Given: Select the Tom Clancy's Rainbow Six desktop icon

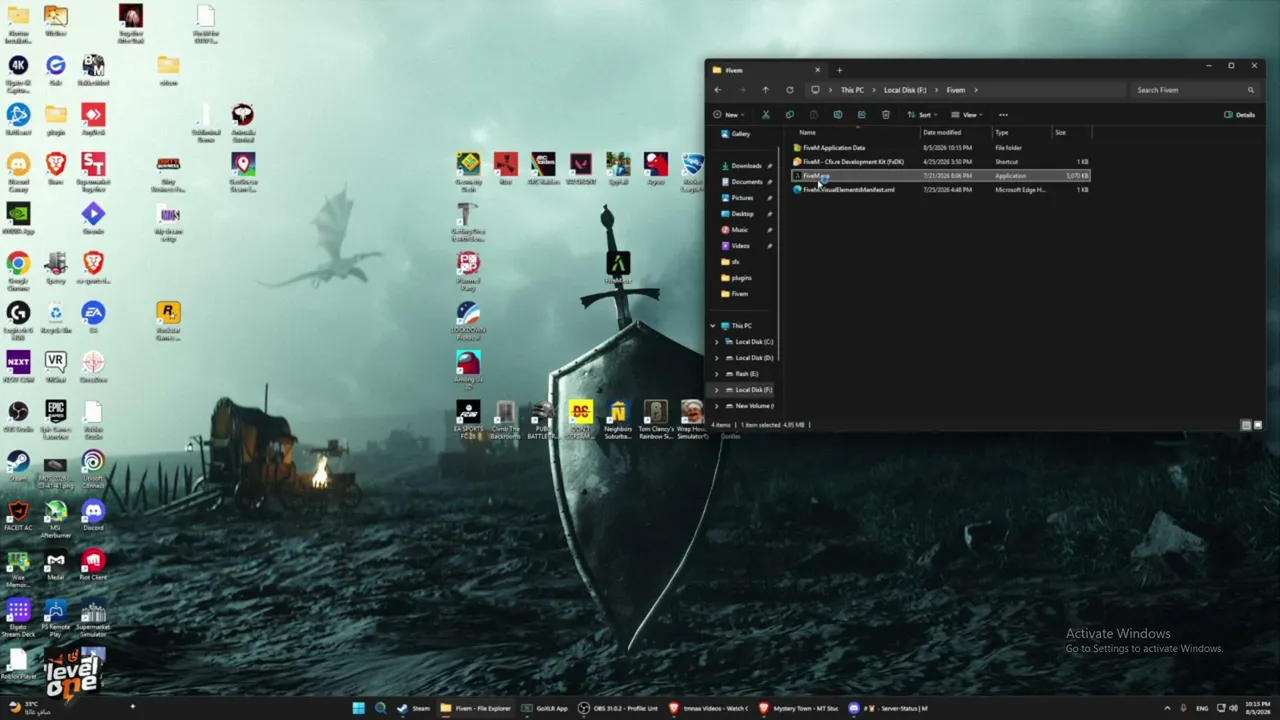Looking at the screenshot, I should coord(655,420).
